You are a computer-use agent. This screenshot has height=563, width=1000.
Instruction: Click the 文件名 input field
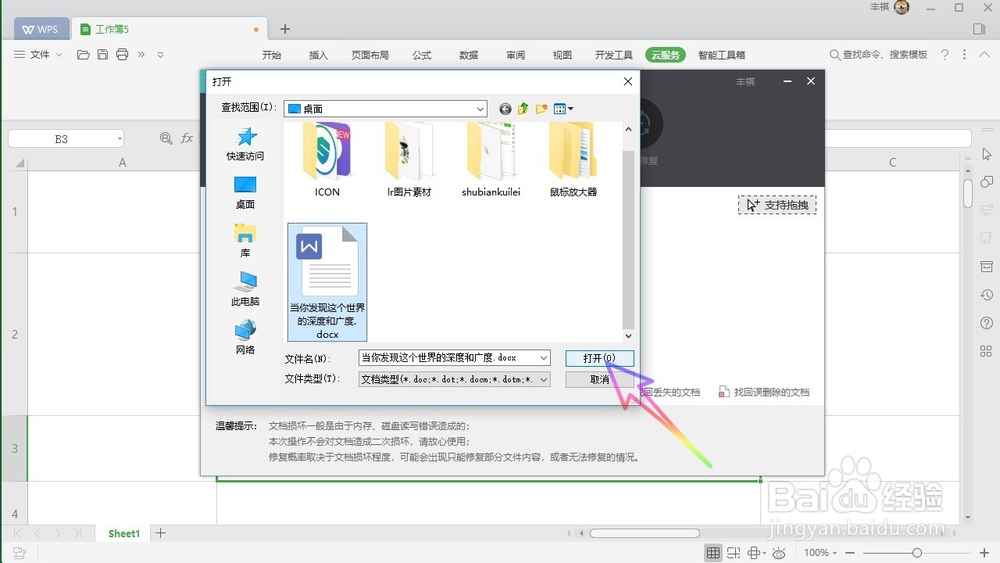[x=455, y=358]
